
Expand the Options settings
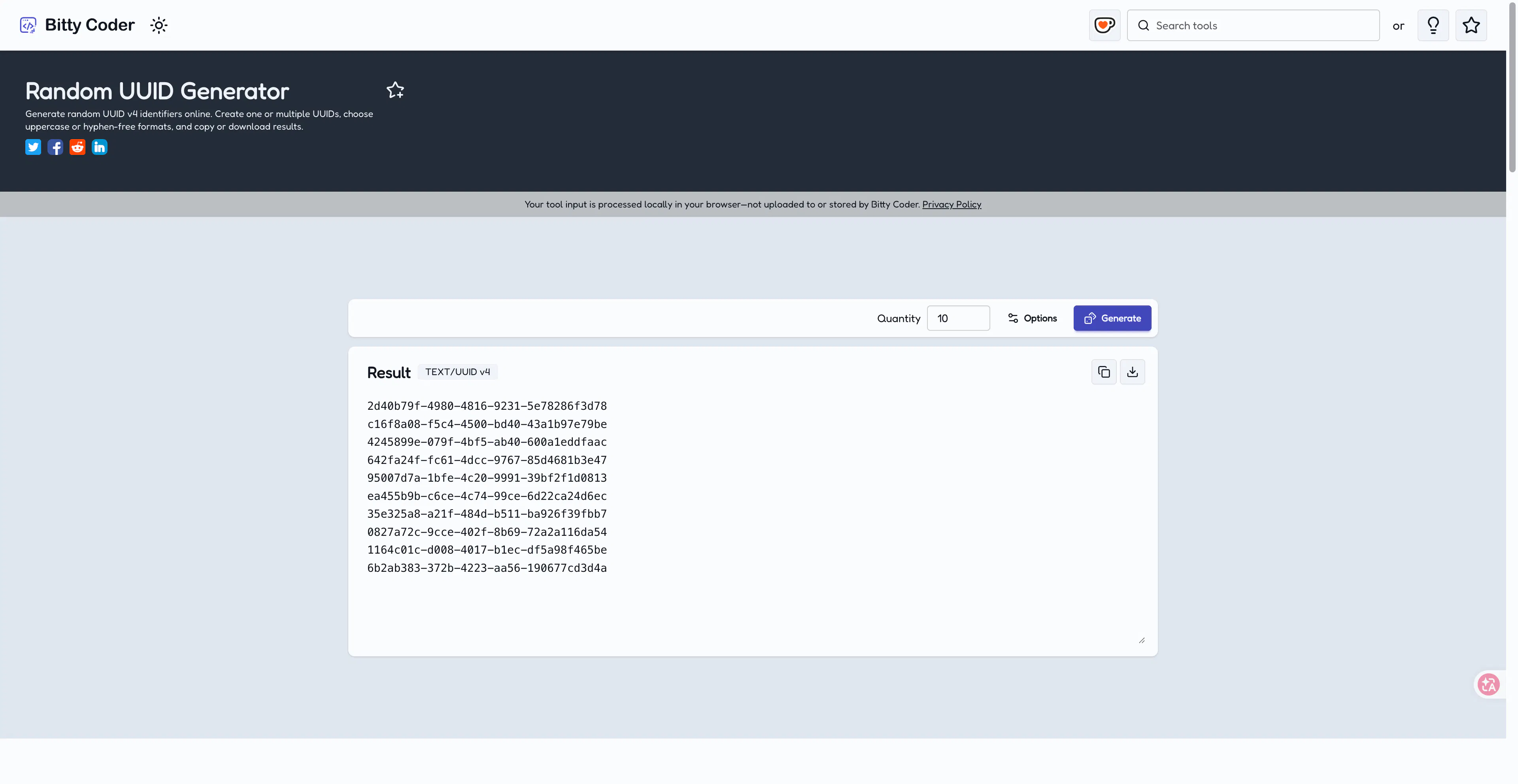pos(1032,318)
